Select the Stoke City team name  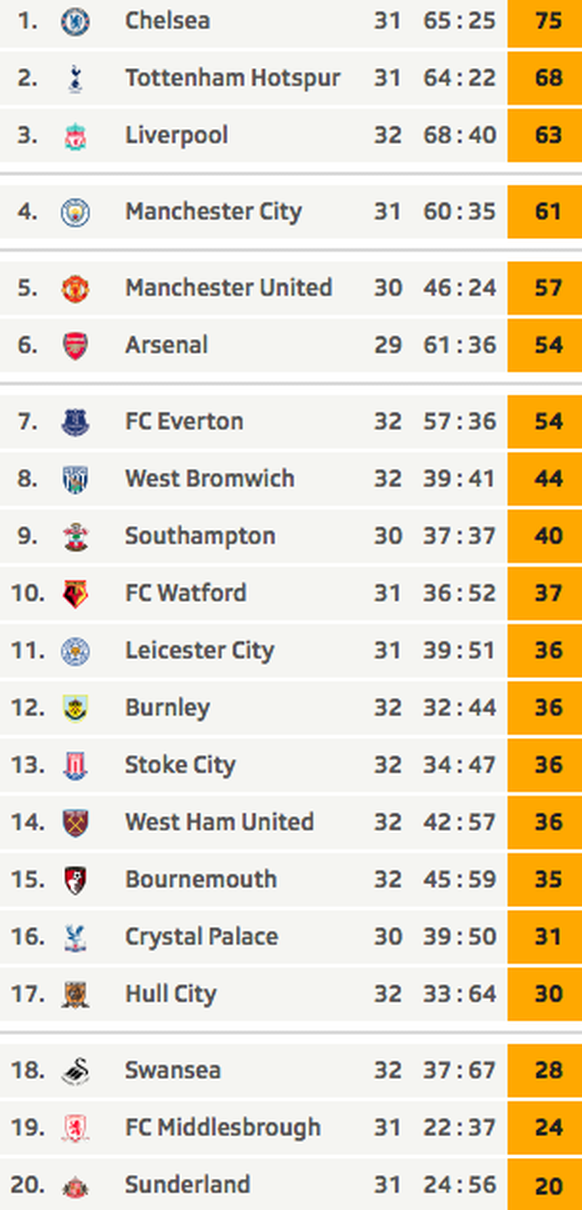click(180, 765)
